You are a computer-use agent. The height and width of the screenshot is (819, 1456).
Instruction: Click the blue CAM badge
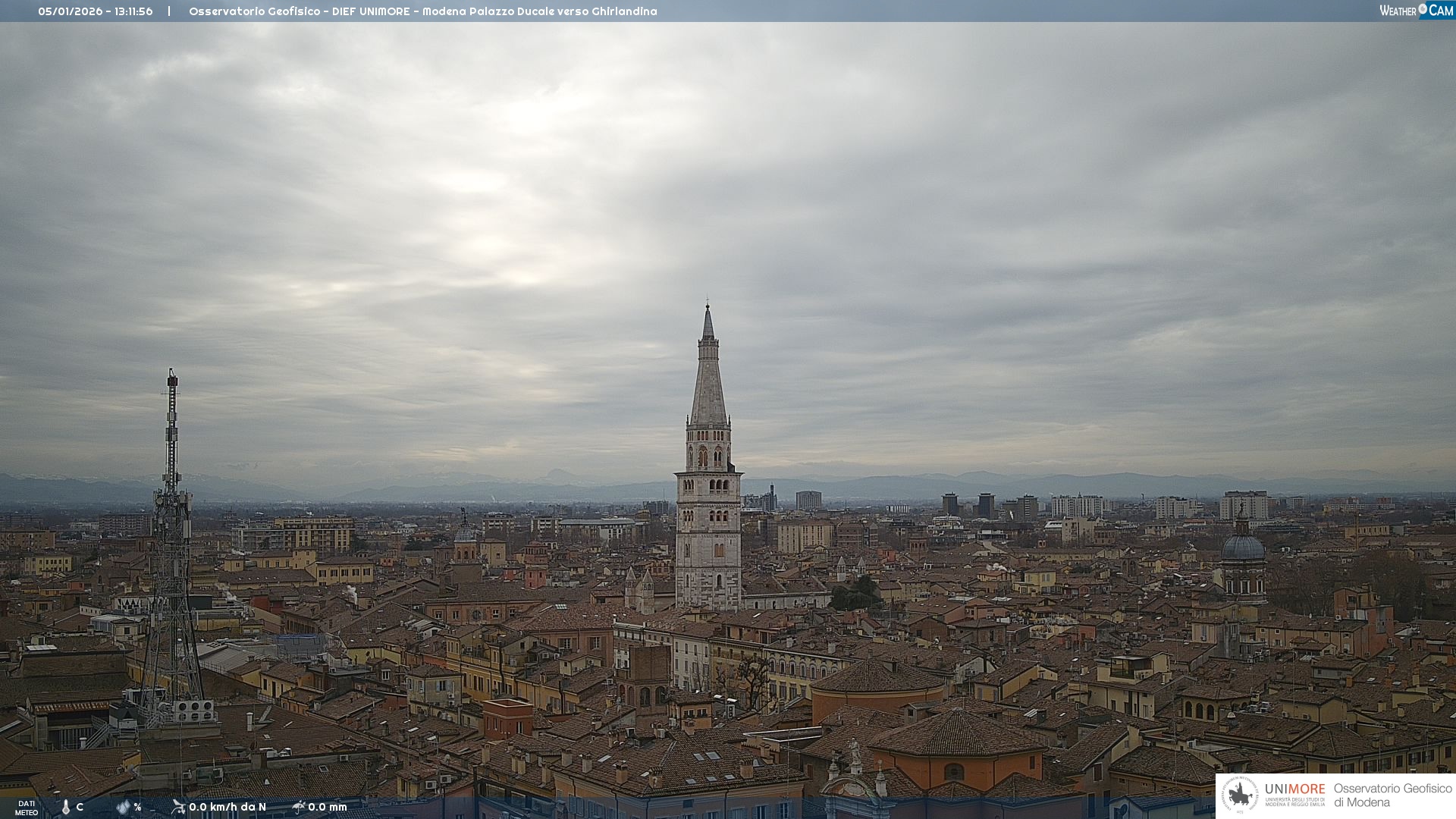tap(1441, 10)
